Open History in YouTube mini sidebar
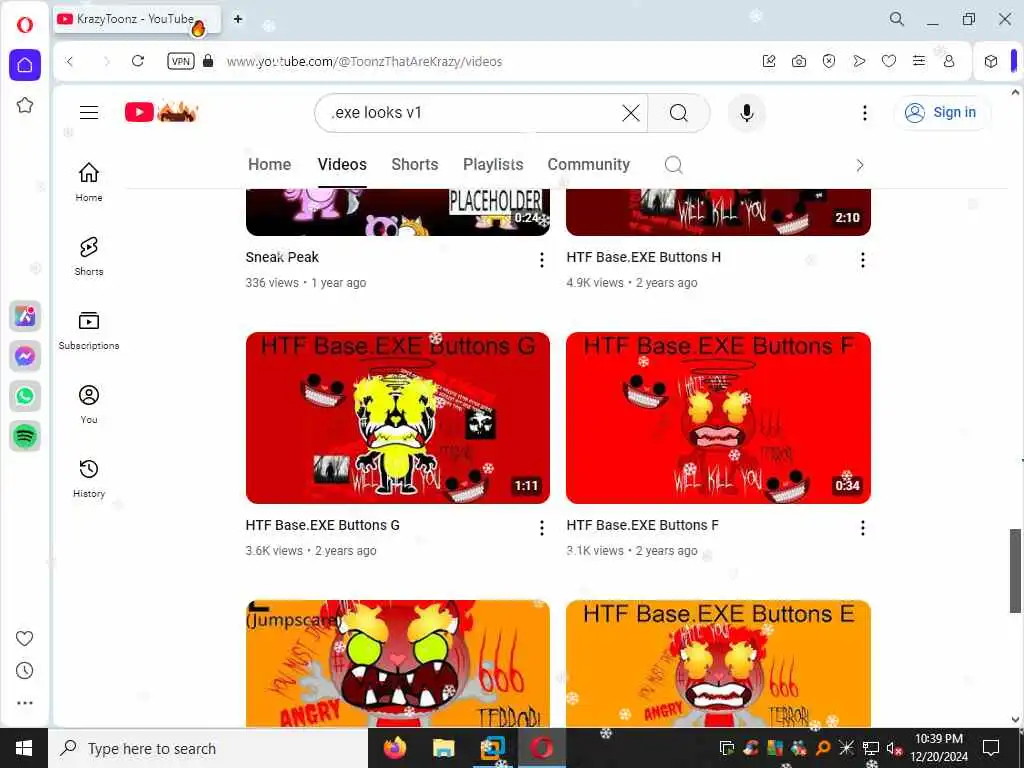This screenshot has width=1024, height=768. click(89, 478)
